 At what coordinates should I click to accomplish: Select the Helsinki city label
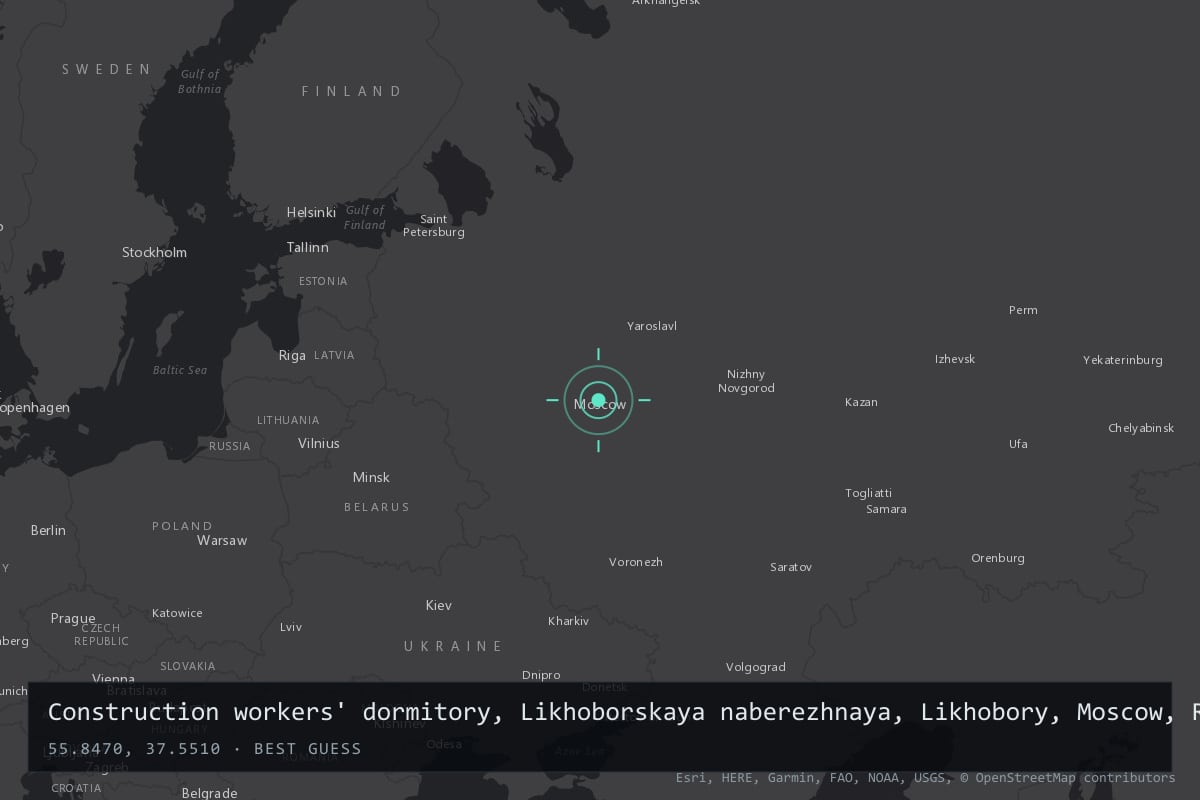coord(311,213)
